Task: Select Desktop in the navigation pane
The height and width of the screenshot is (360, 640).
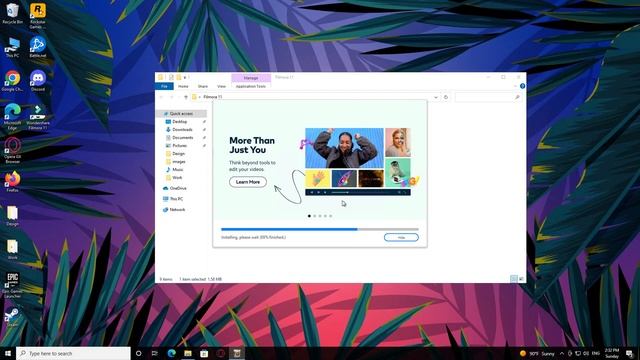Action: (181, 122)
